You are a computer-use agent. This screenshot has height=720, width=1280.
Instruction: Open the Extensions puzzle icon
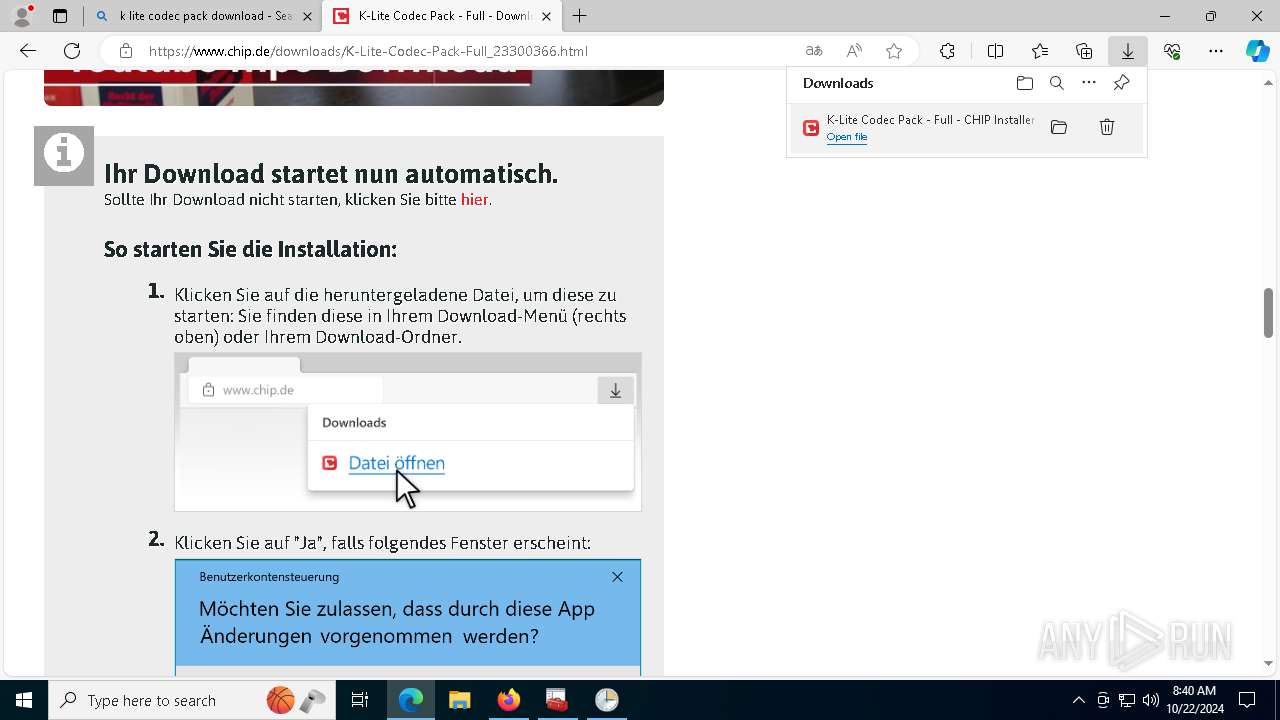pos(947,51)
